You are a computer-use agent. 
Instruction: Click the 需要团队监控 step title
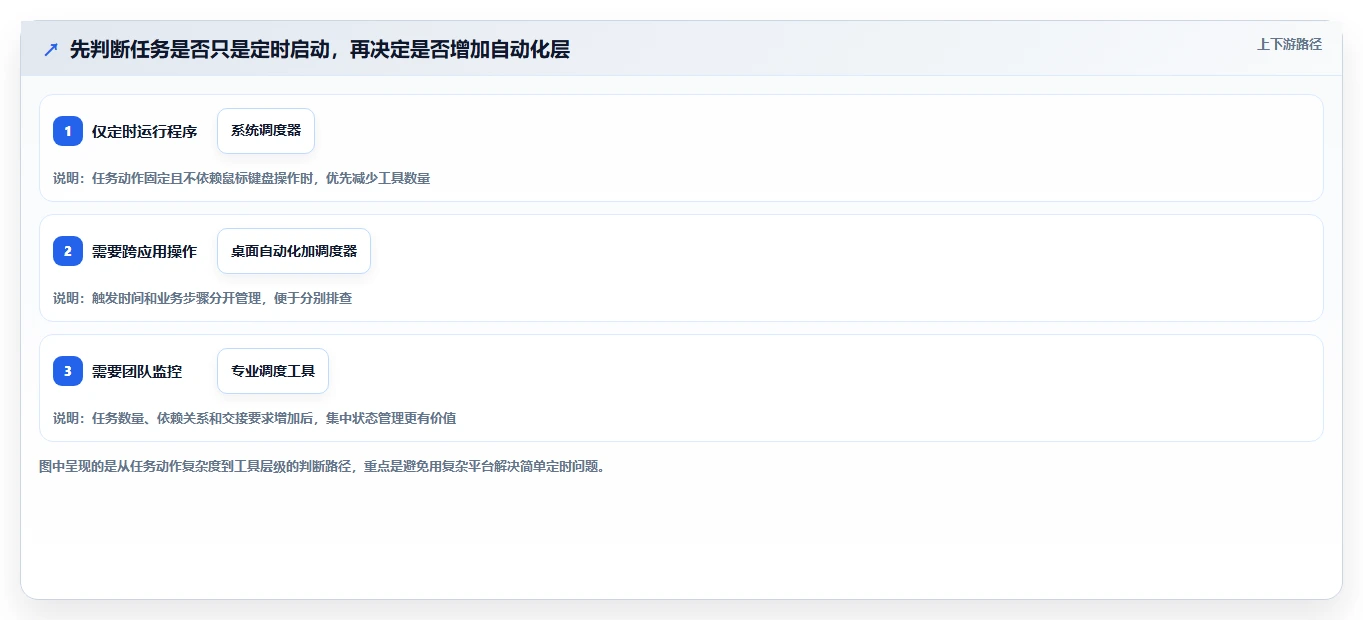point(137,371)
